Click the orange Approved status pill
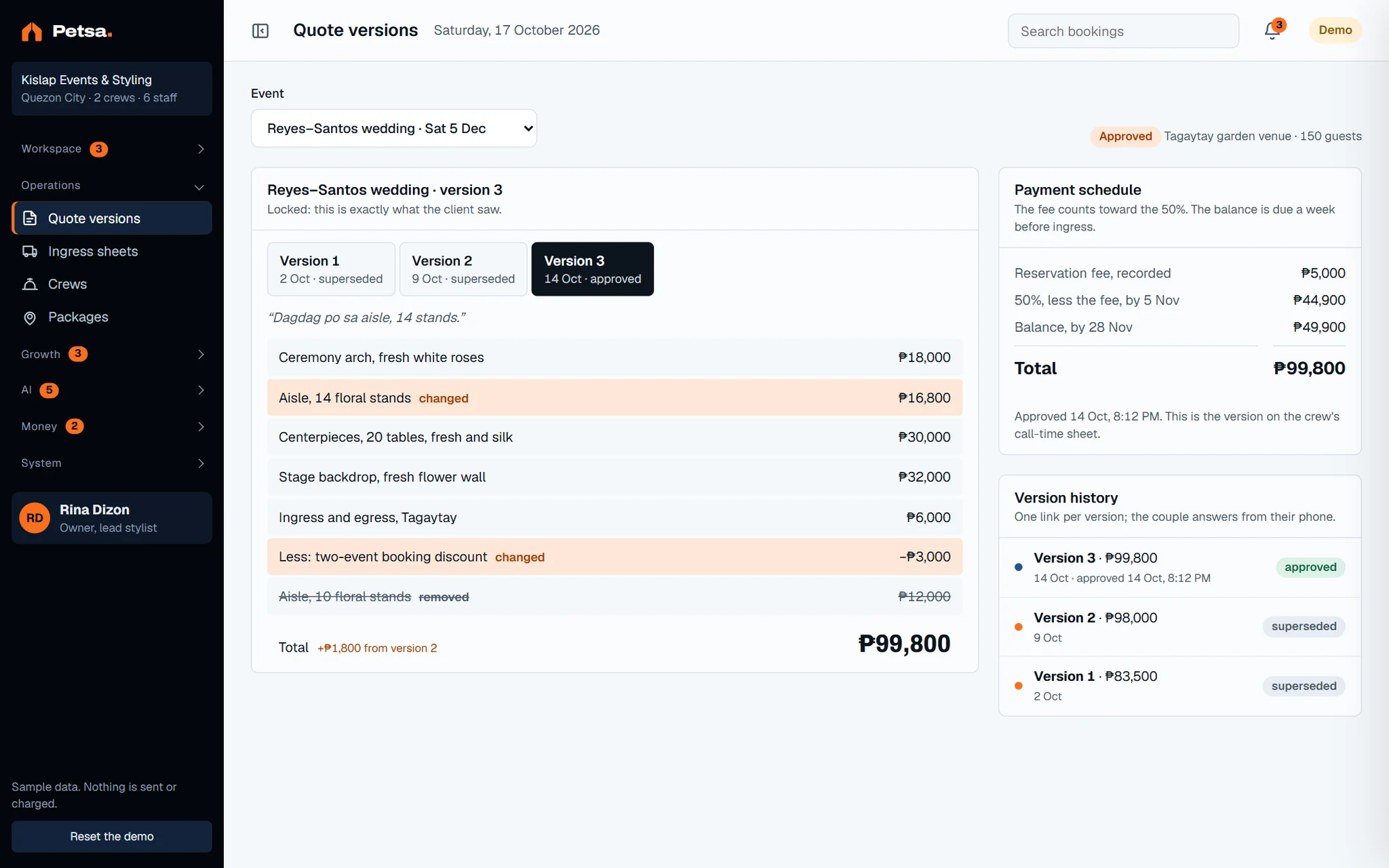1389x868 pixels. pos(1125,136)
